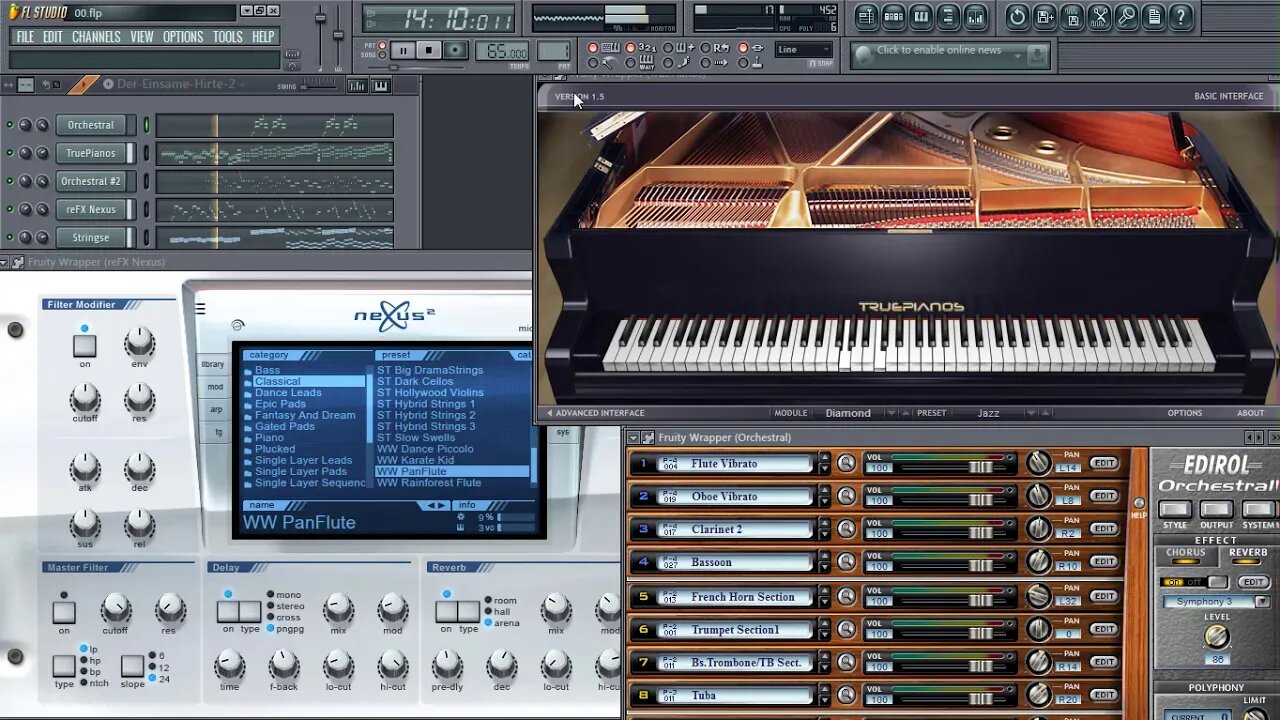
Task: Mute the reFX Nexus channel green LED
Action: 10,209
